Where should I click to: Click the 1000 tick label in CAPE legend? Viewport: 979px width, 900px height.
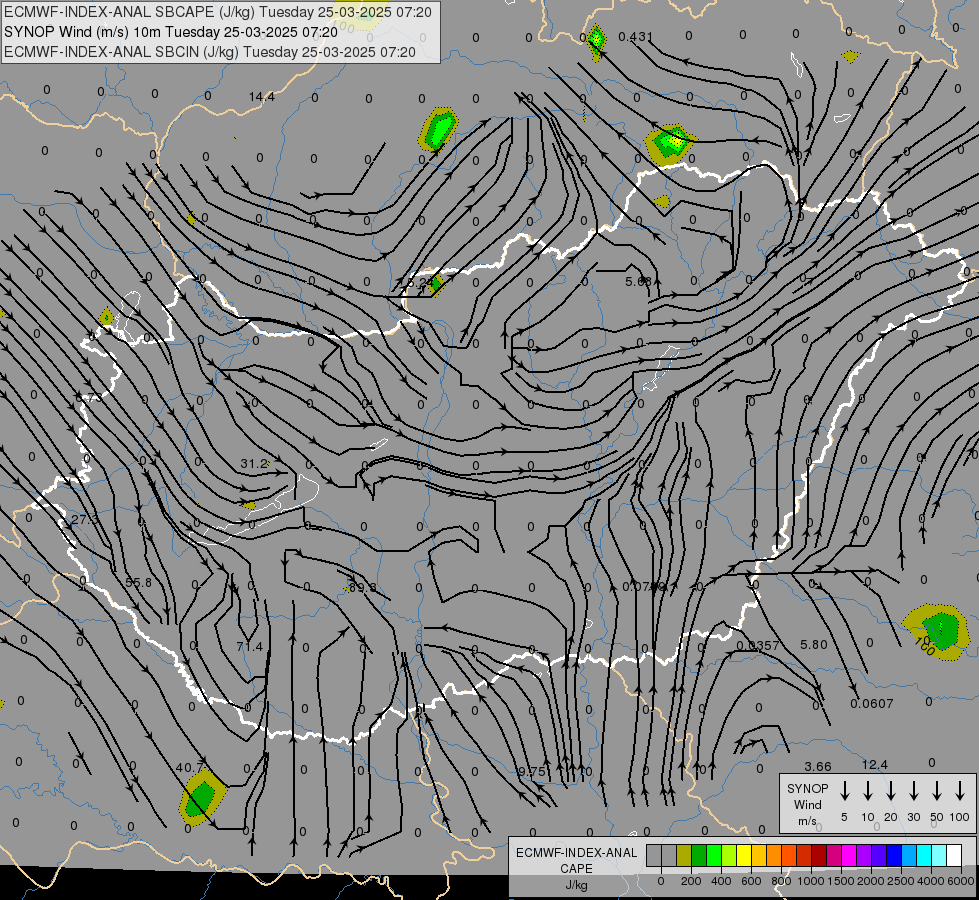tap(810, 881)
